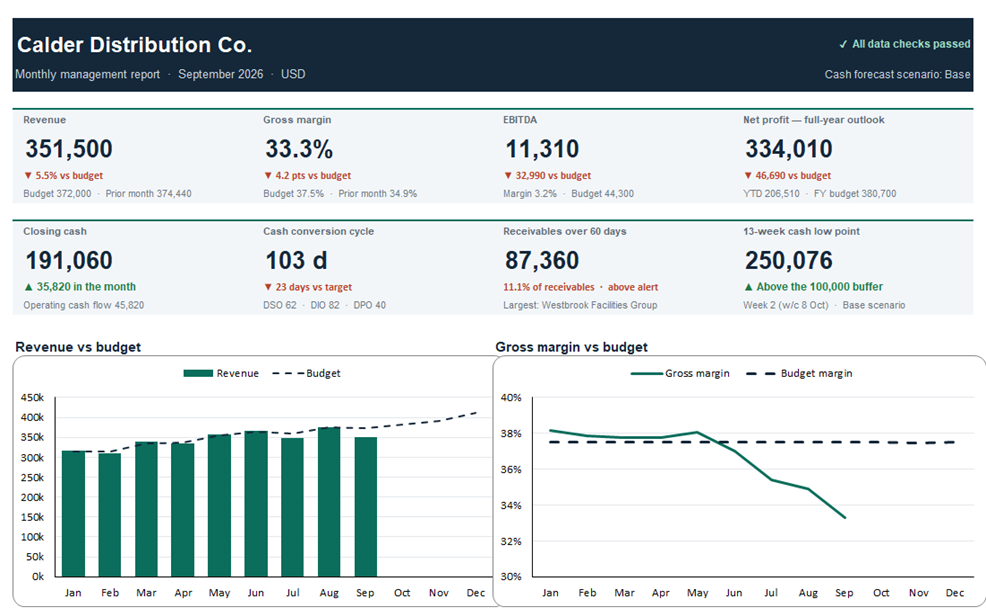The image size is (986, 608).
Task: Click 'Week 2 (w/c 8 Oct)' text
Action: click(x=786, y=305)
